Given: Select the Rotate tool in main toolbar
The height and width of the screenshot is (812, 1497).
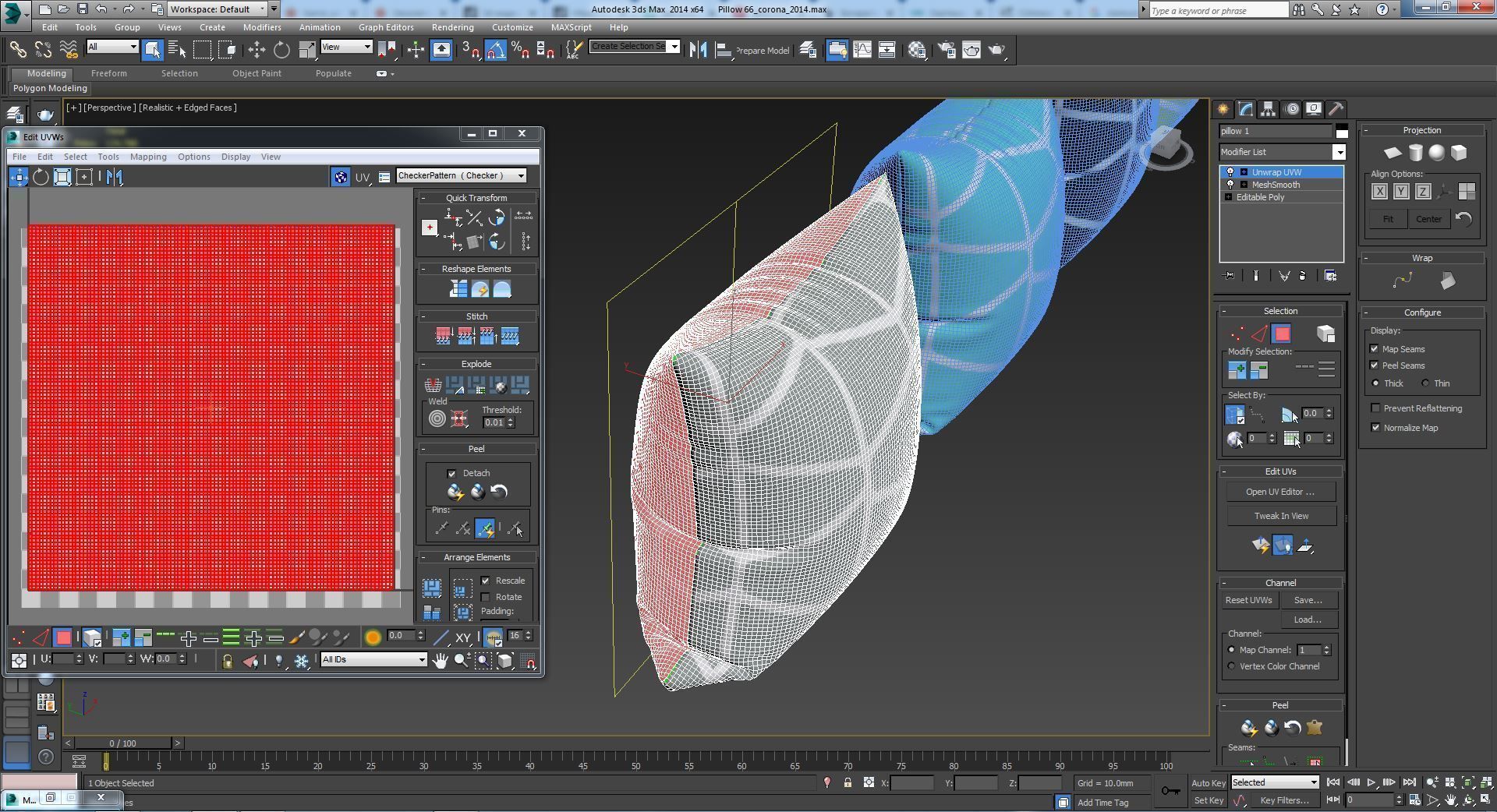Looking at the screenshot, I should pyautogui.click(x=281, y=50).
